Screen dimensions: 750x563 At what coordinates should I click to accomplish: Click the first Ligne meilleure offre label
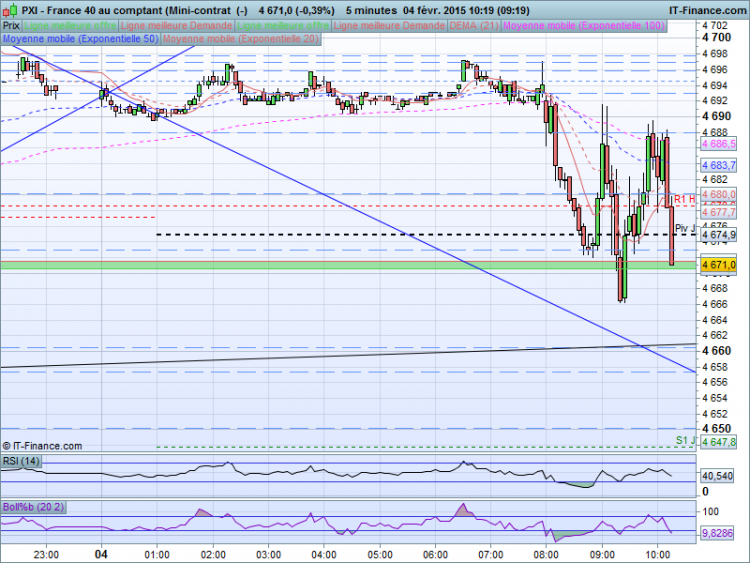(70, 26)
